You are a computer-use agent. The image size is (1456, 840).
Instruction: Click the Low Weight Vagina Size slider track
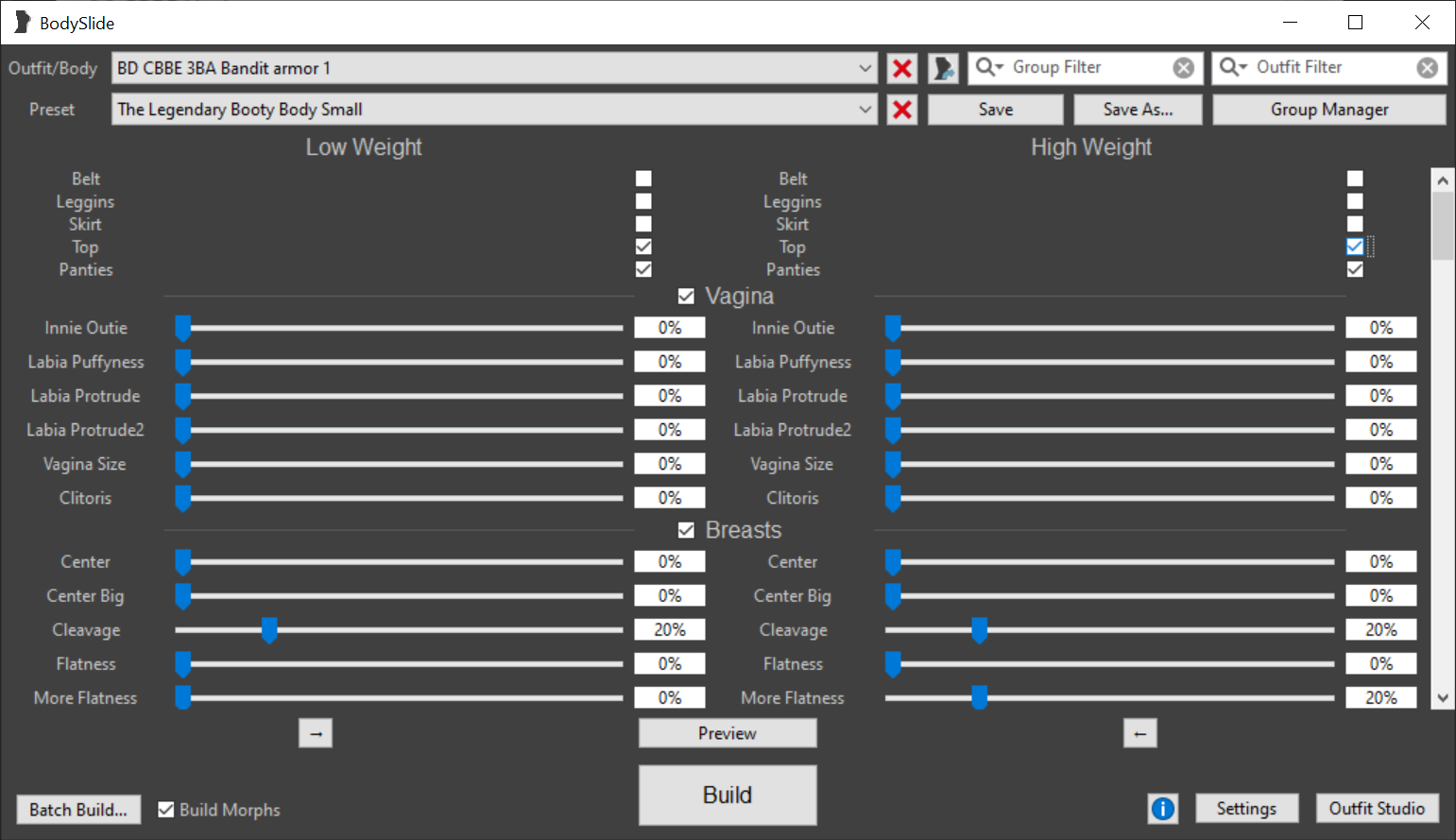(x=399, y=464)
